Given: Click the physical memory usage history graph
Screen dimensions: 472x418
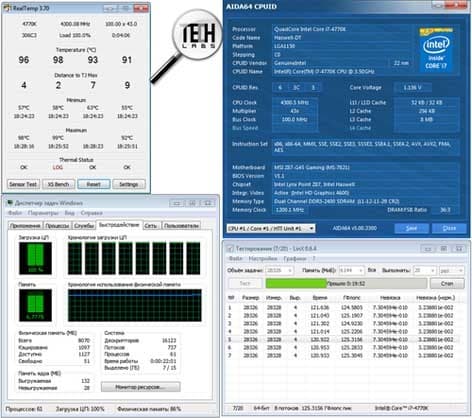Looking at the screenshot, I should pyautogui.click(x=135, y=305).
